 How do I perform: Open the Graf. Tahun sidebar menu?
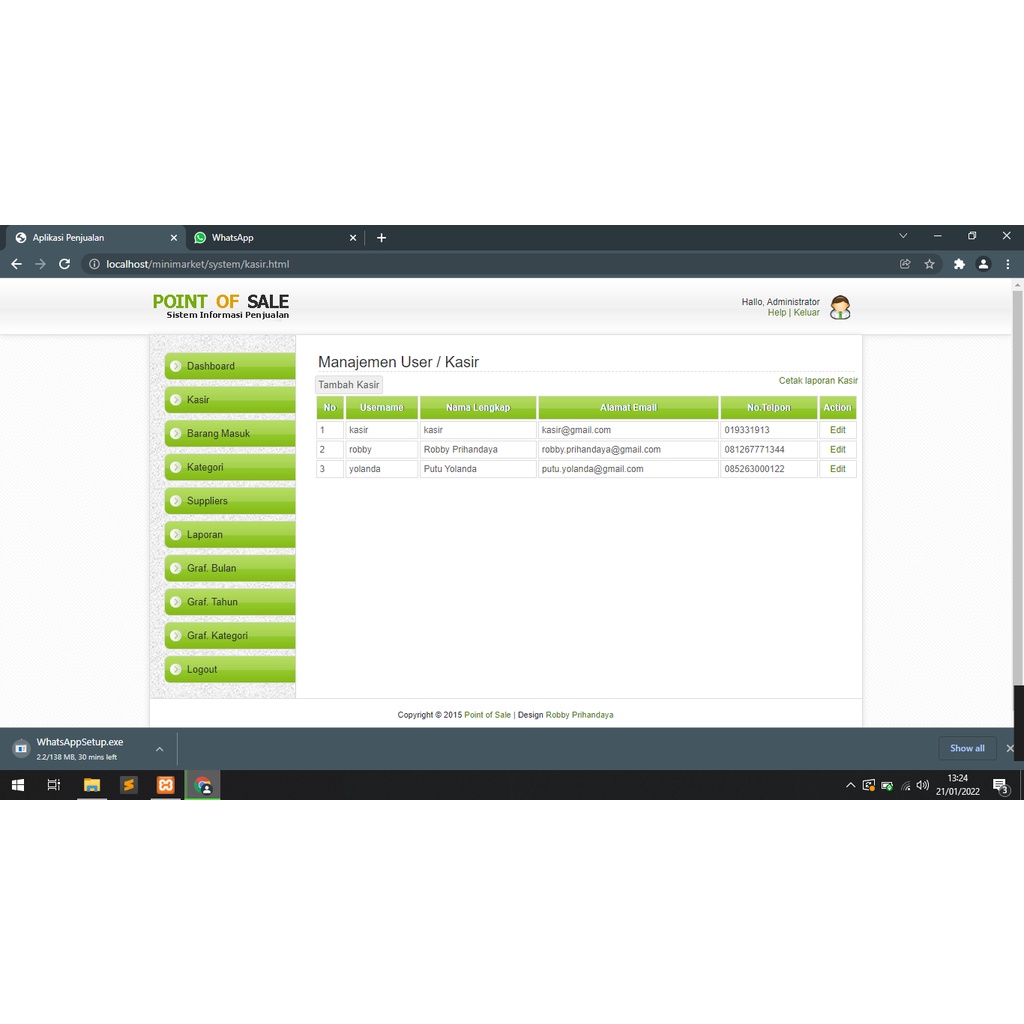point(230,601)
